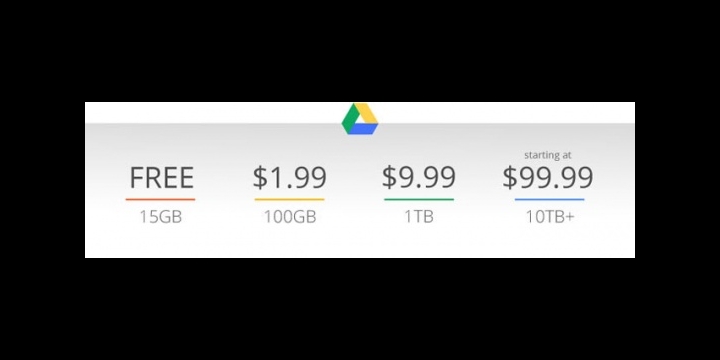This screenshot has height=360, width=720.
Task: Click the blue underline below $99.99
Action: pos(550,199)
